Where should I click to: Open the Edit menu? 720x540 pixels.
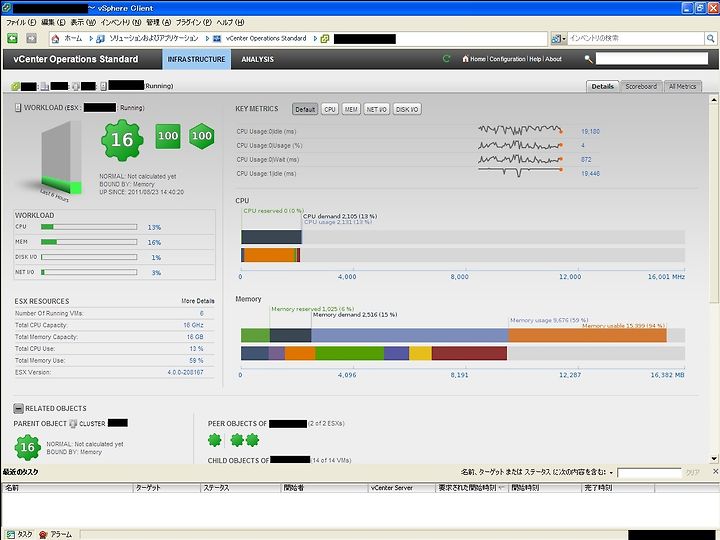pos(53,22)
